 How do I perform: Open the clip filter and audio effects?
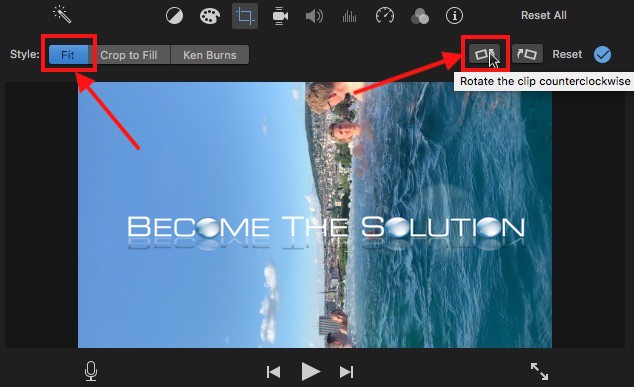click(x=419, y=16)
